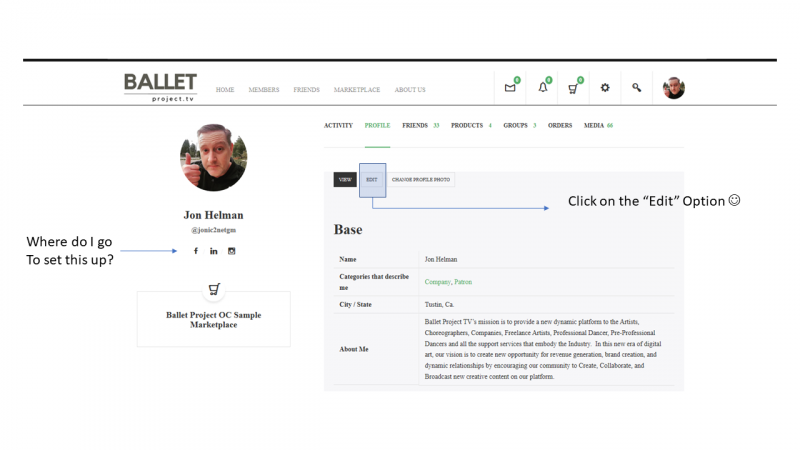The width and height of the screenshot is (800, 450).
Task: Click the Patron category link
Action: pyautogui.click(x=463, y=282)
